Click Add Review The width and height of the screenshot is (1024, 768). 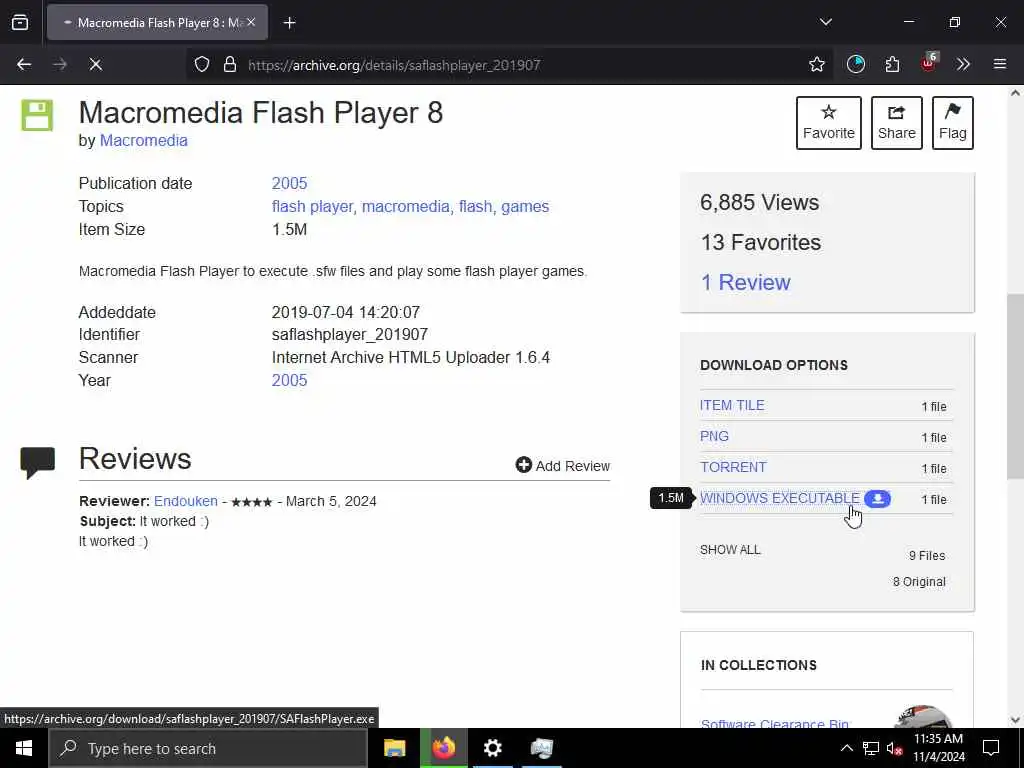(x=563, y=466)
